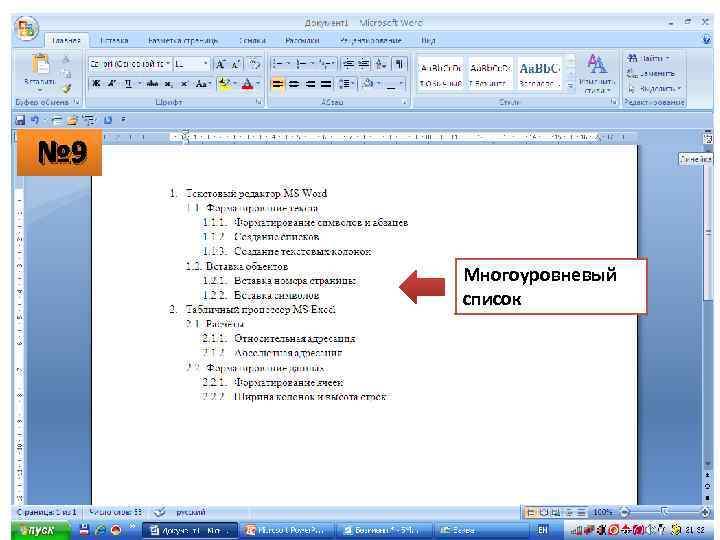The image size is (720, 540).
Task: Open the Start (пуск) menu
Action: point(39,530)
